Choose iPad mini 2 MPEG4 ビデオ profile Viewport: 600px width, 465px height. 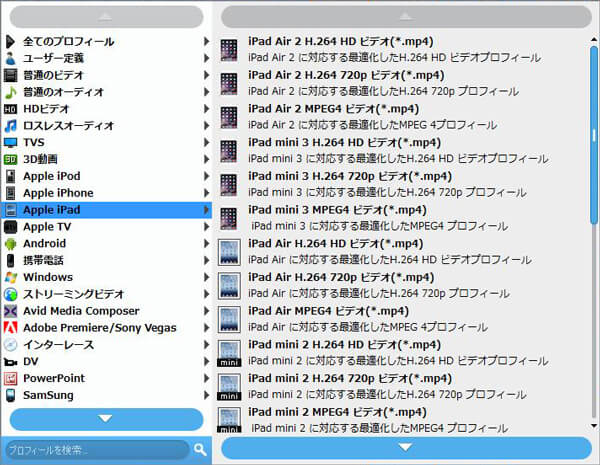pos(402,420)
